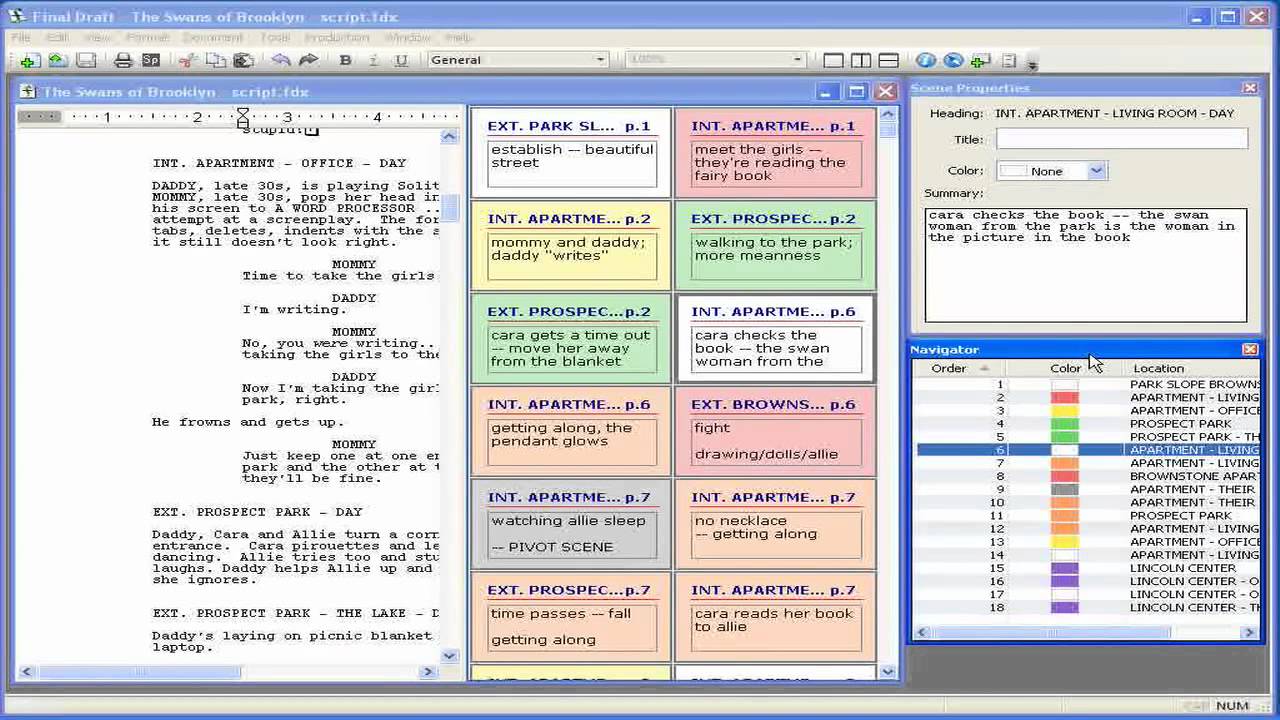
Task: Select the 'no necklace -- getting along' card
Action: coord(775,525)
